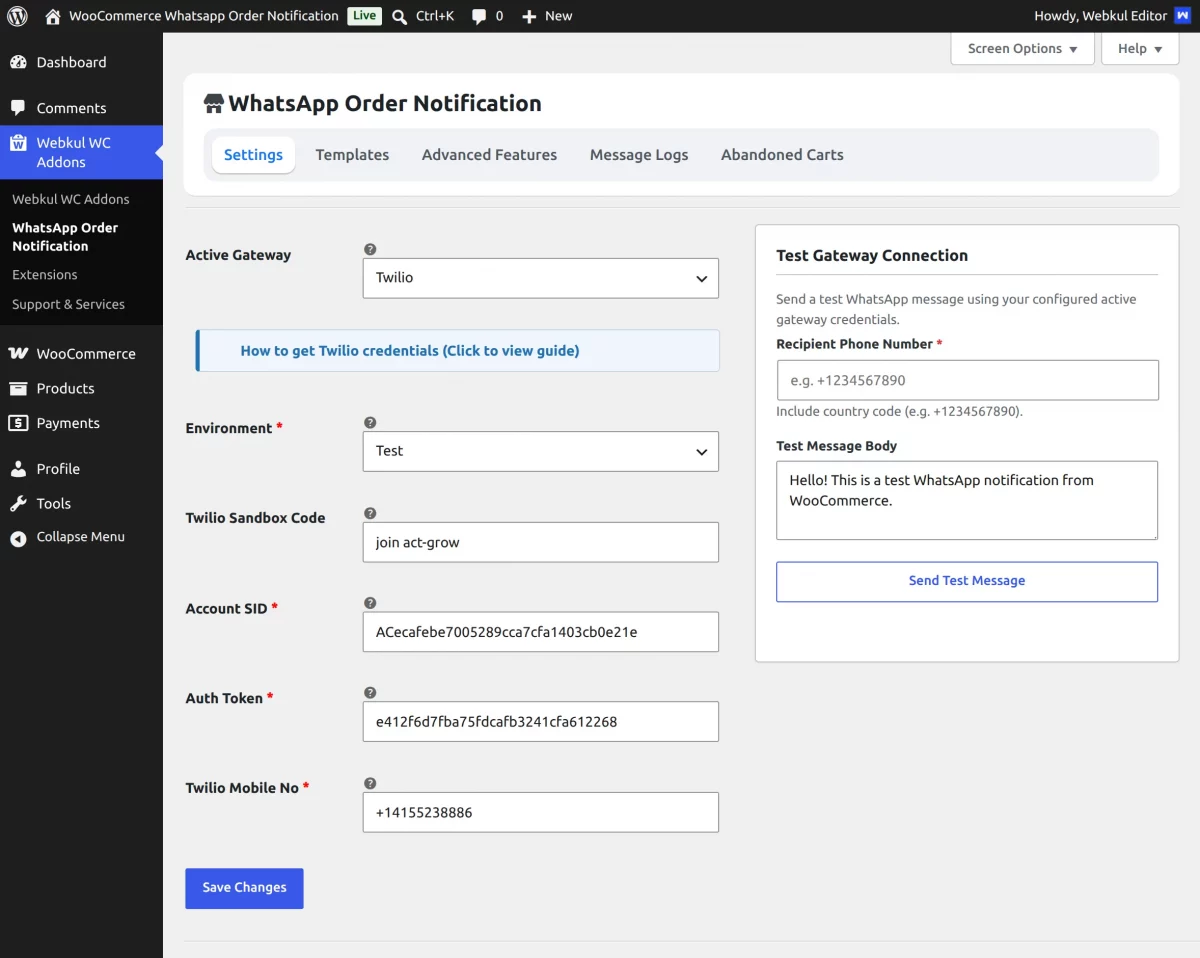Click WooCommerce Whatsapp Order Notification site name
The image size is (1200, 958).
tap(204, 16)
